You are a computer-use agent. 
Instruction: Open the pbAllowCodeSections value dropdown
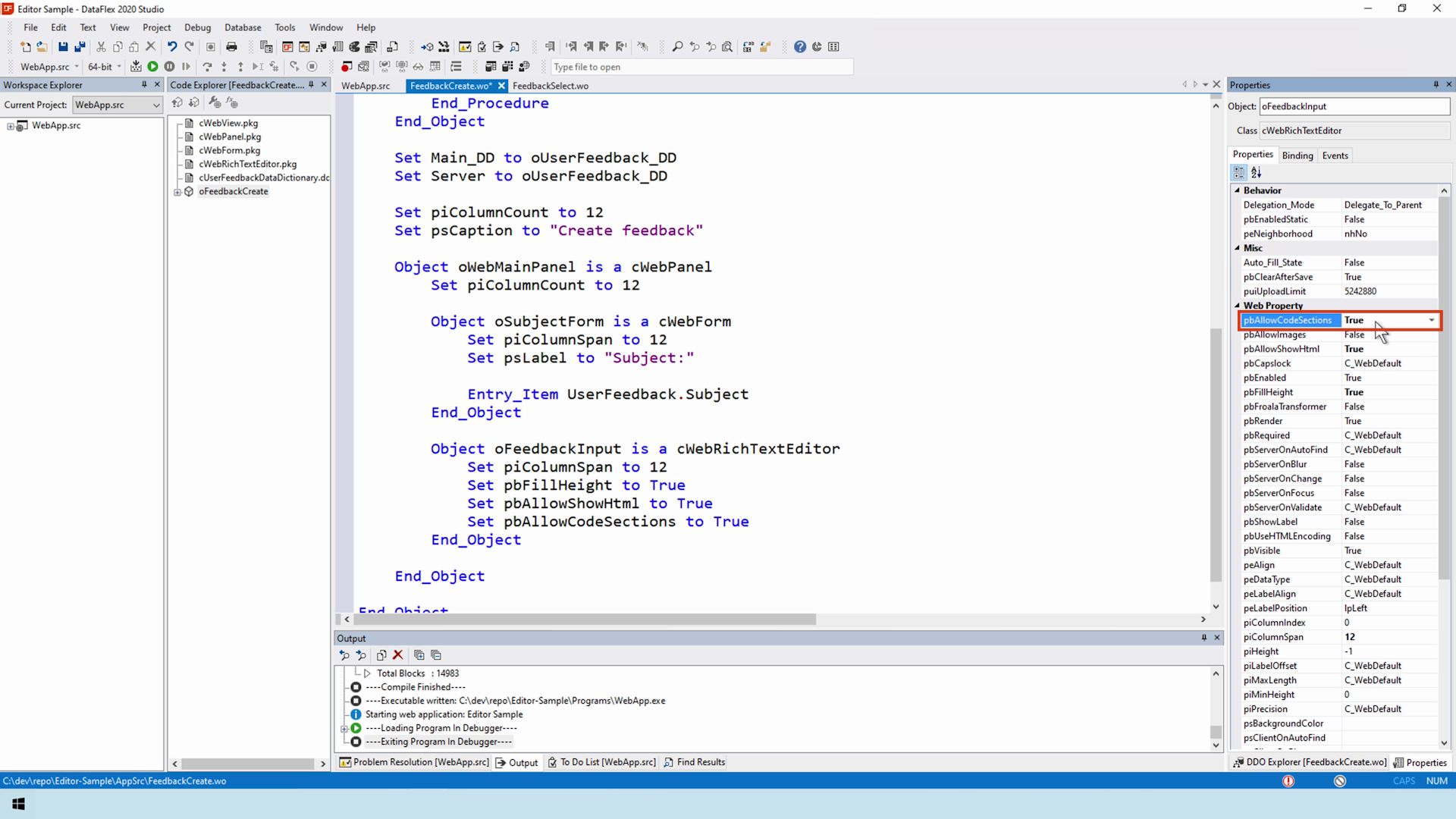(x=1431, y=320)
